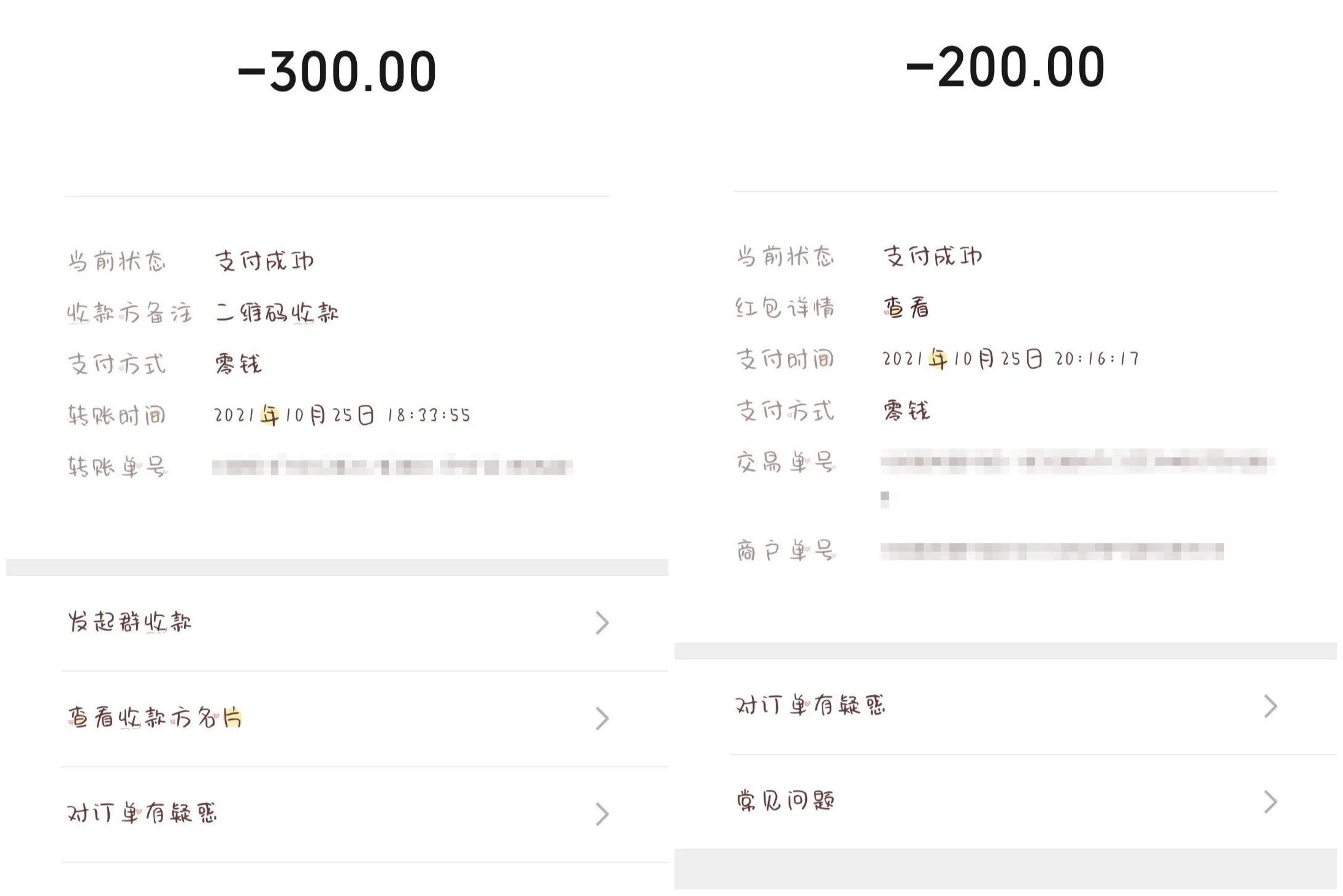Select 对订单有疑惑 text in the -300.00 transaction

pos(142,814)
